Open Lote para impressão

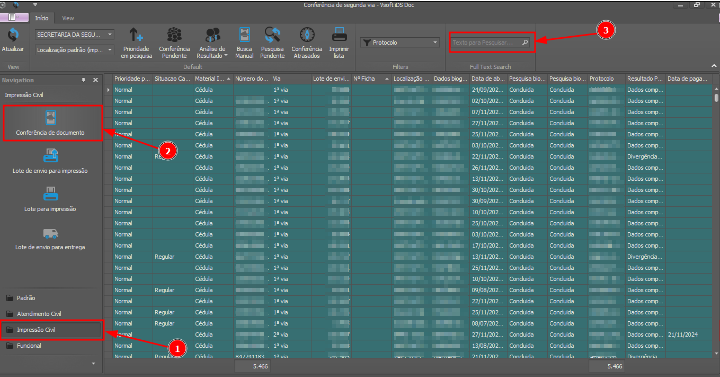tap(51, 199)
